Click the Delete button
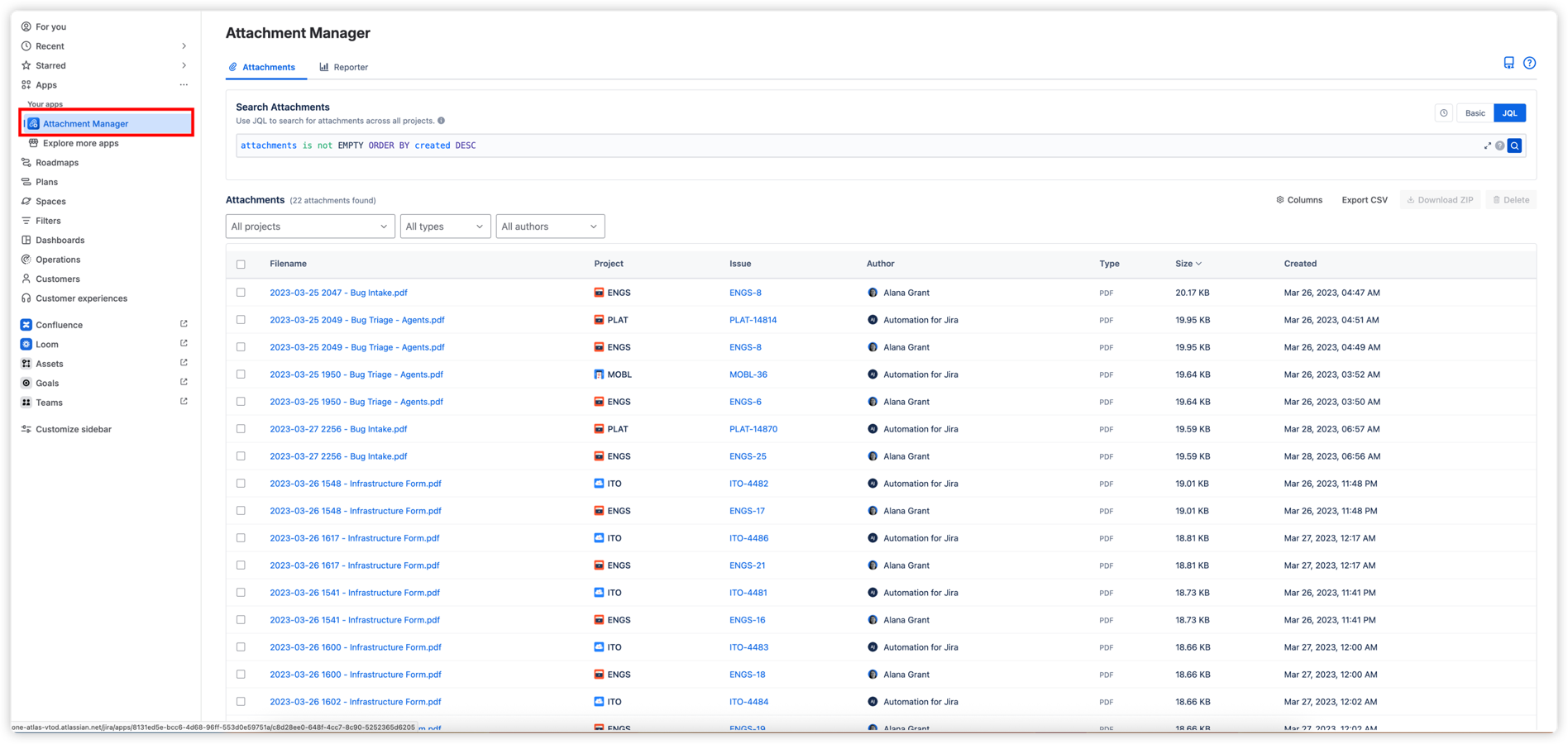Image resolution: width=1568 pixels, height=744 pixels. [x=1511, y=200]
